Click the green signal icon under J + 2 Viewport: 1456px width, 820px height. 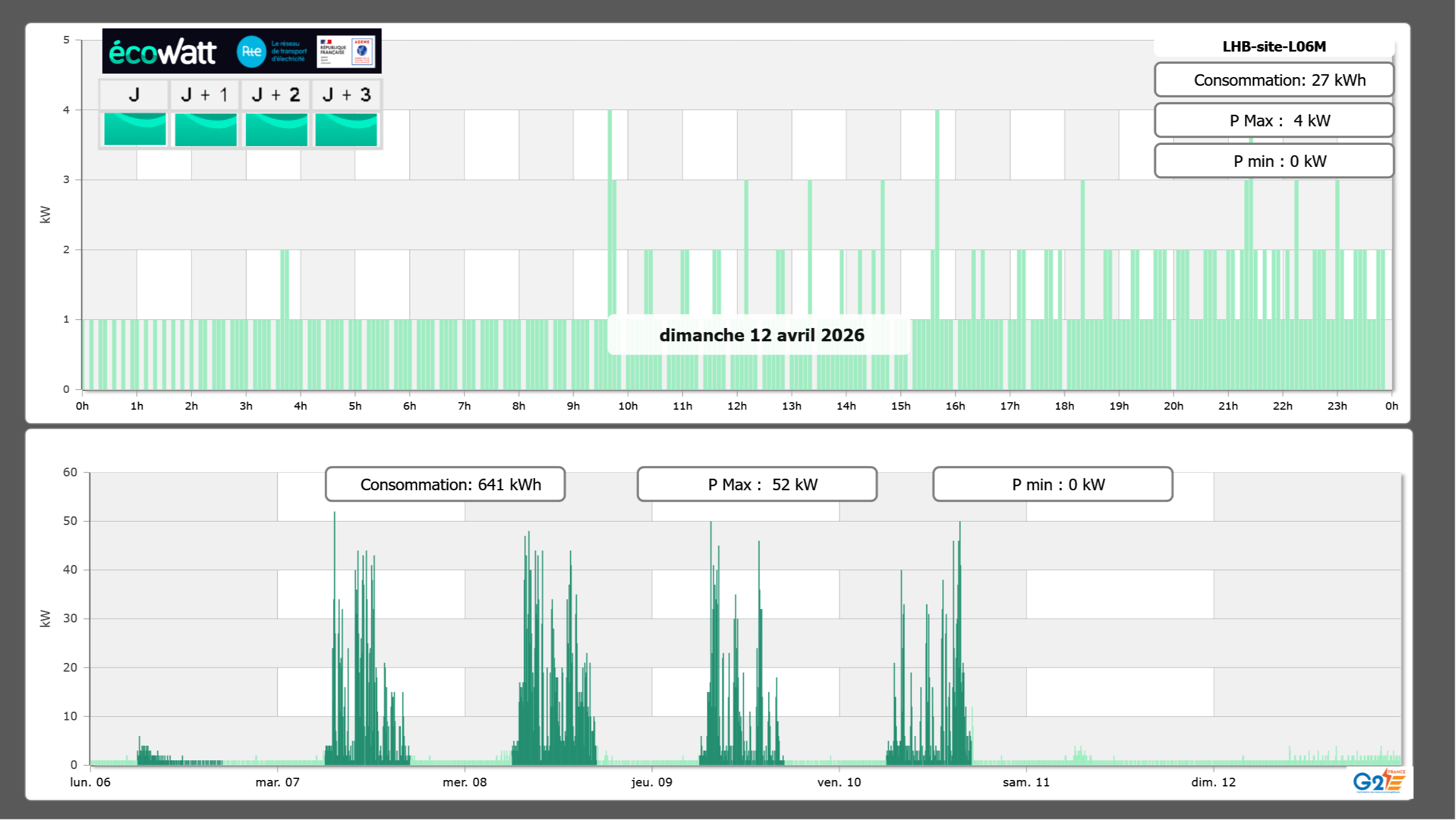[x=276, y=129]
